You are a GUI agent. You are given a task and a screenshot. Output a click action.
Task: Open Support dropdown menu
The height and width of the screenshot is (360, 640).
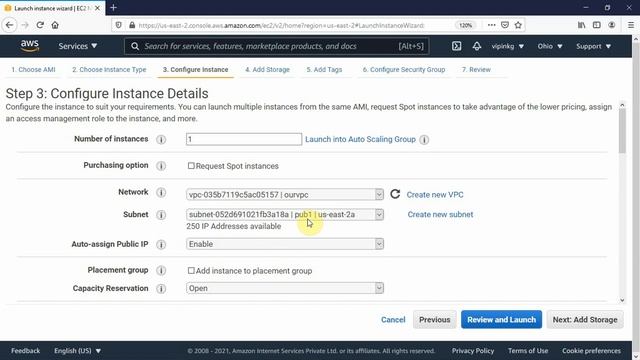pos(593,46)
